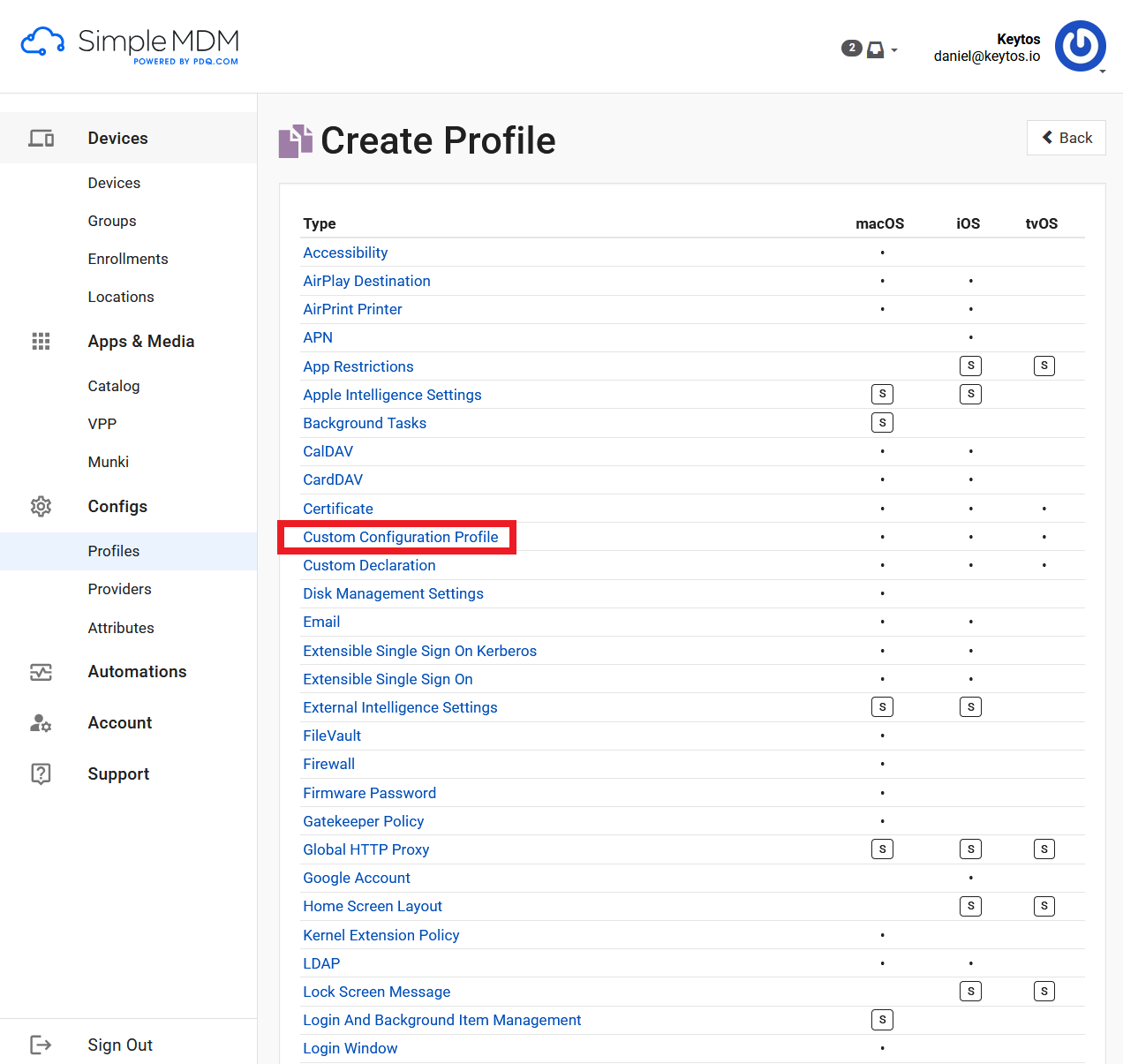1123x1064 pixels.
Task: Click Home Screen Layout iOS supervised badge
Action: pyautogui.click(x=970, y=905)
